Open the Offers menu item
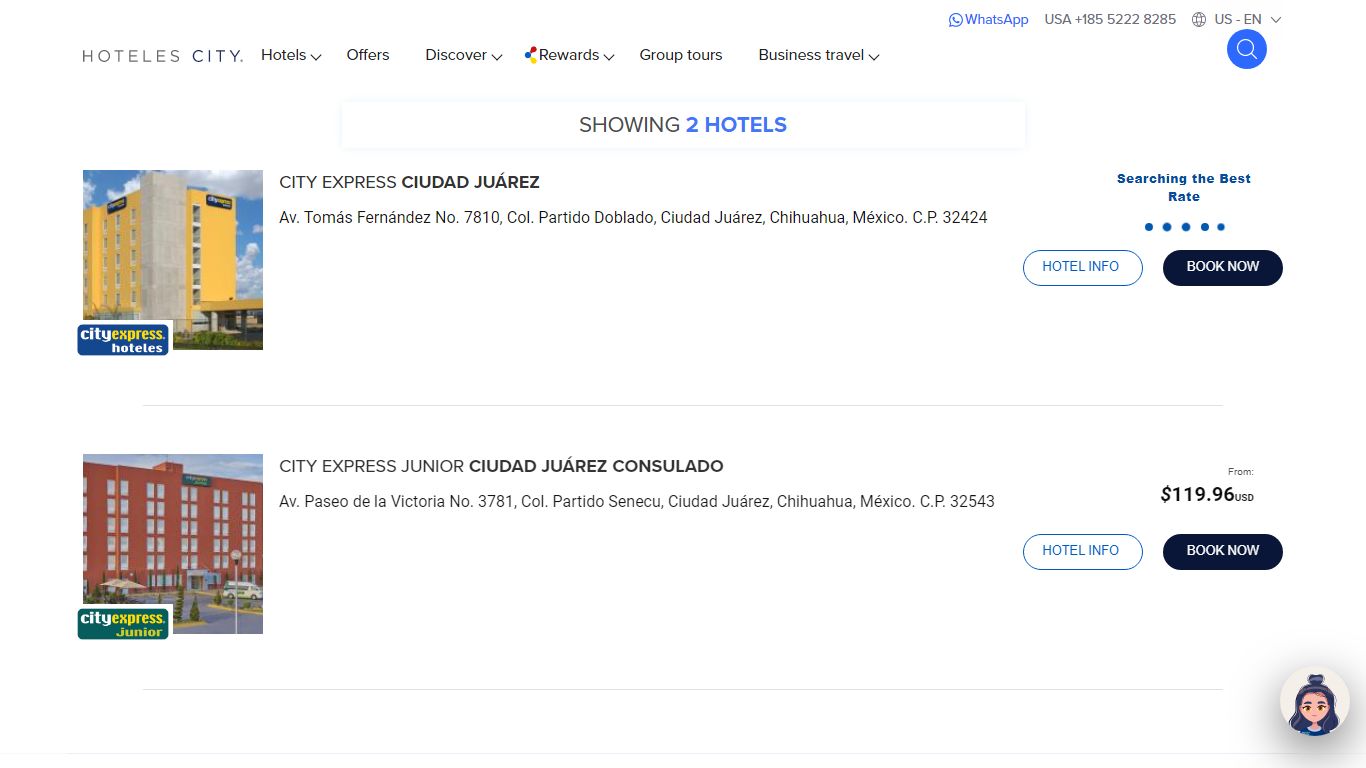This screenshot has height=768, width=1366. pyautogui.click(x=368, y=55)
